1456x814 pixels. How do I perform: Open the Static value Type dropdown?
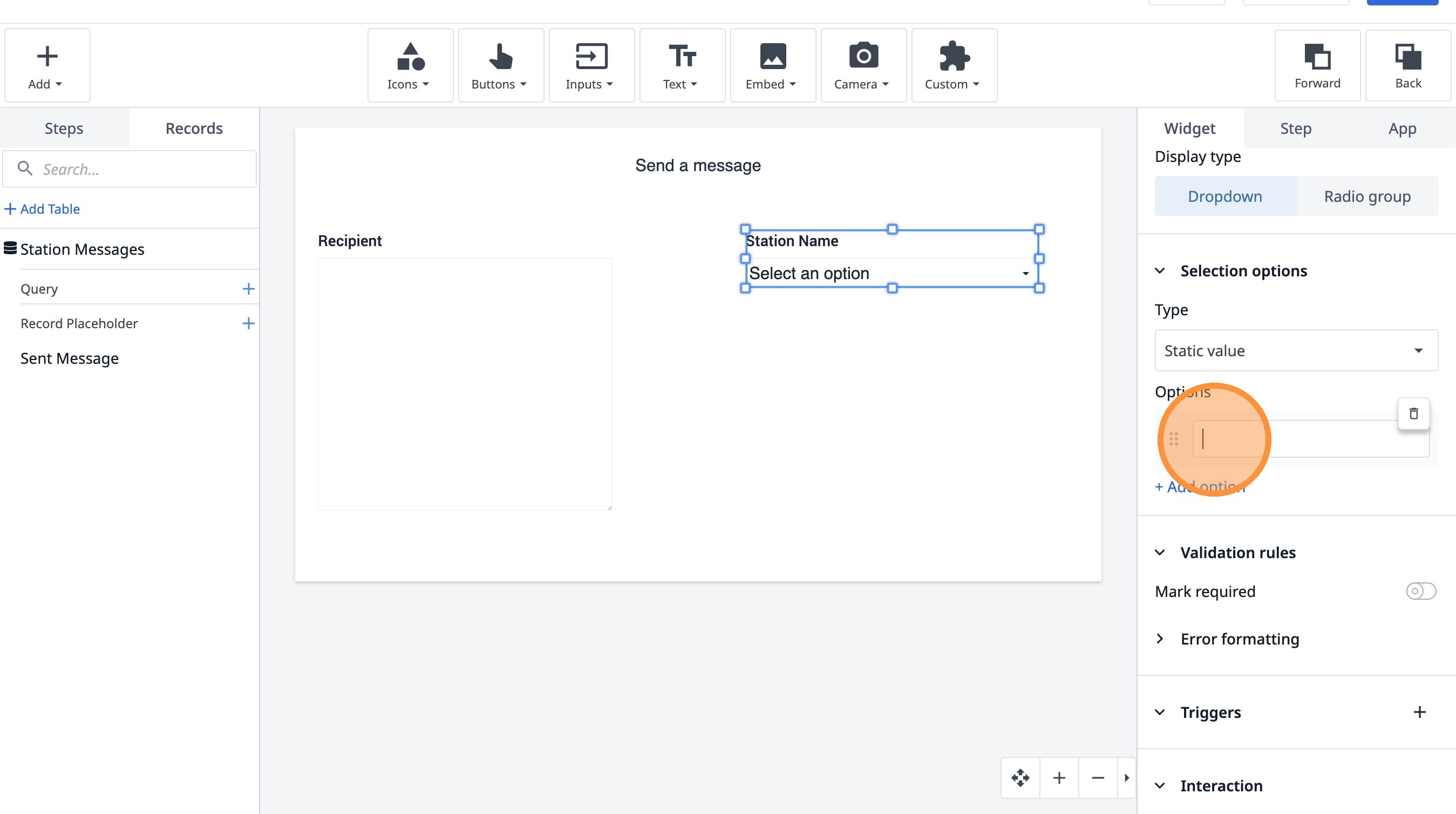[1296, 350]
